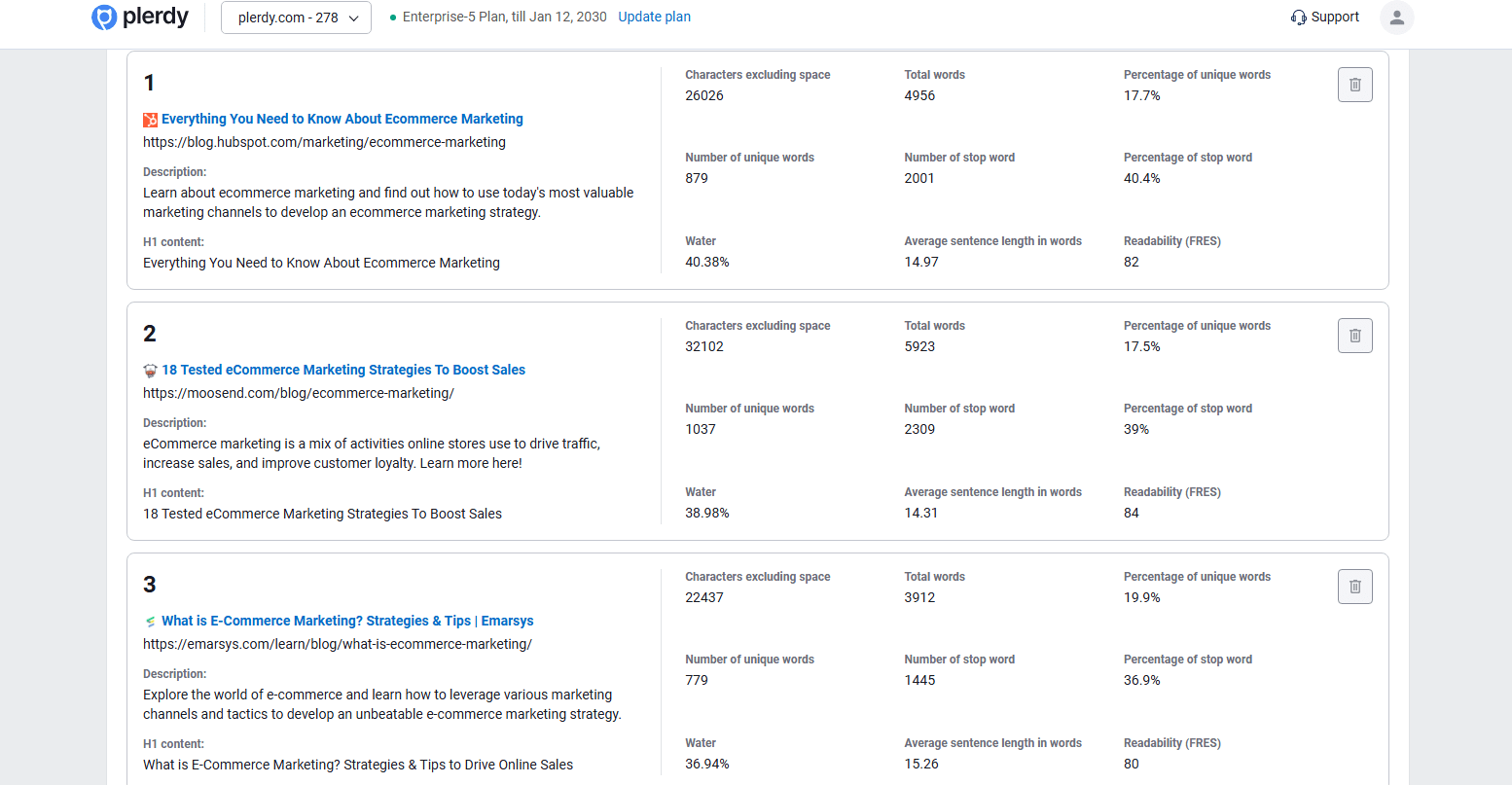Click the Update plan link
Image resolution: width=1512 pixels, height=785 pixels.
click(654, 17)
